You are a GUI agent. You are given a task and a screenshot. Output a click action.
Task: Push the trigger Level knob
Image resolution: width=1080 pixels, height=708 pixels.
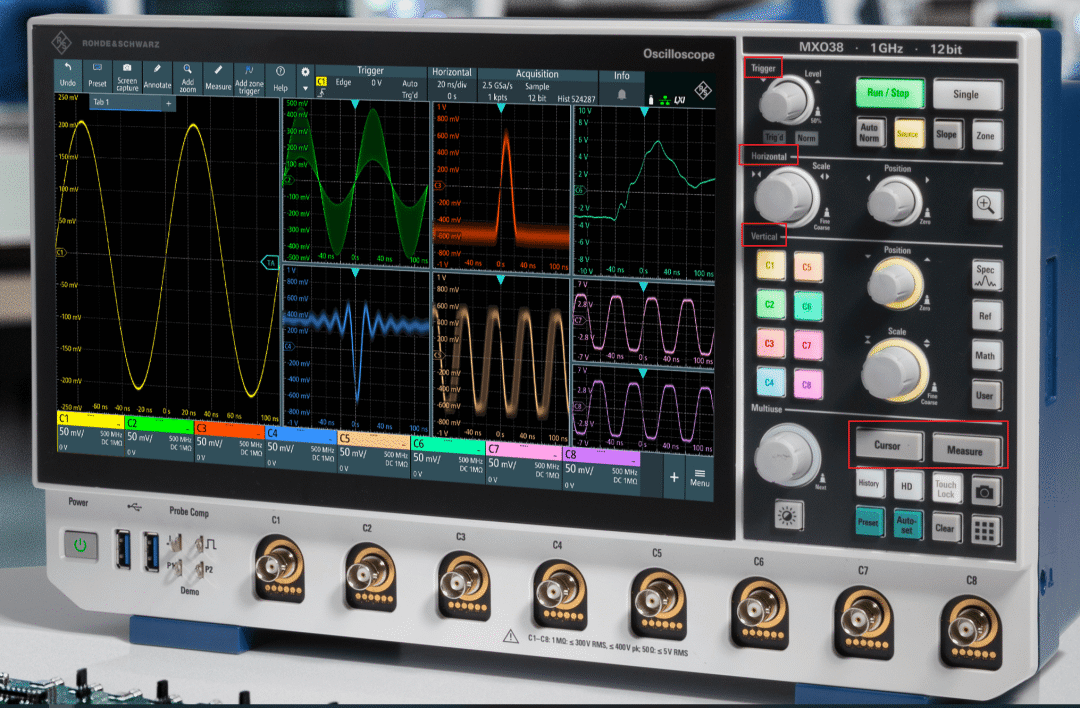(785, 101)
